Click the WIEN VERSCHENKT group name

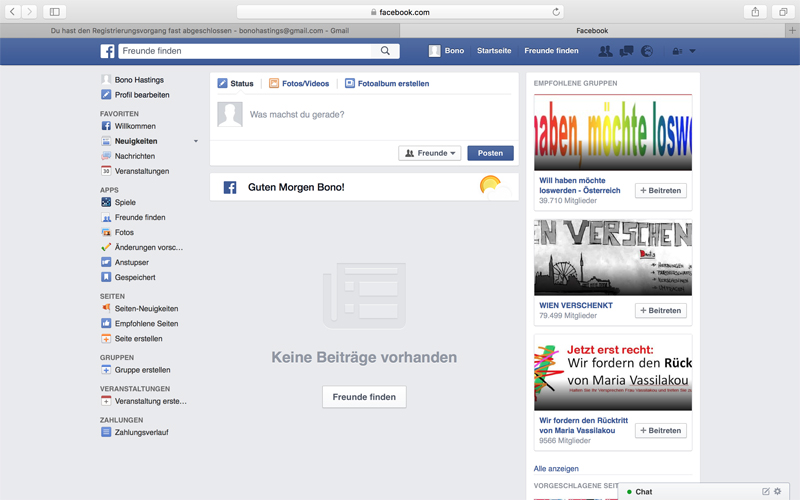[x=576, y=305]
